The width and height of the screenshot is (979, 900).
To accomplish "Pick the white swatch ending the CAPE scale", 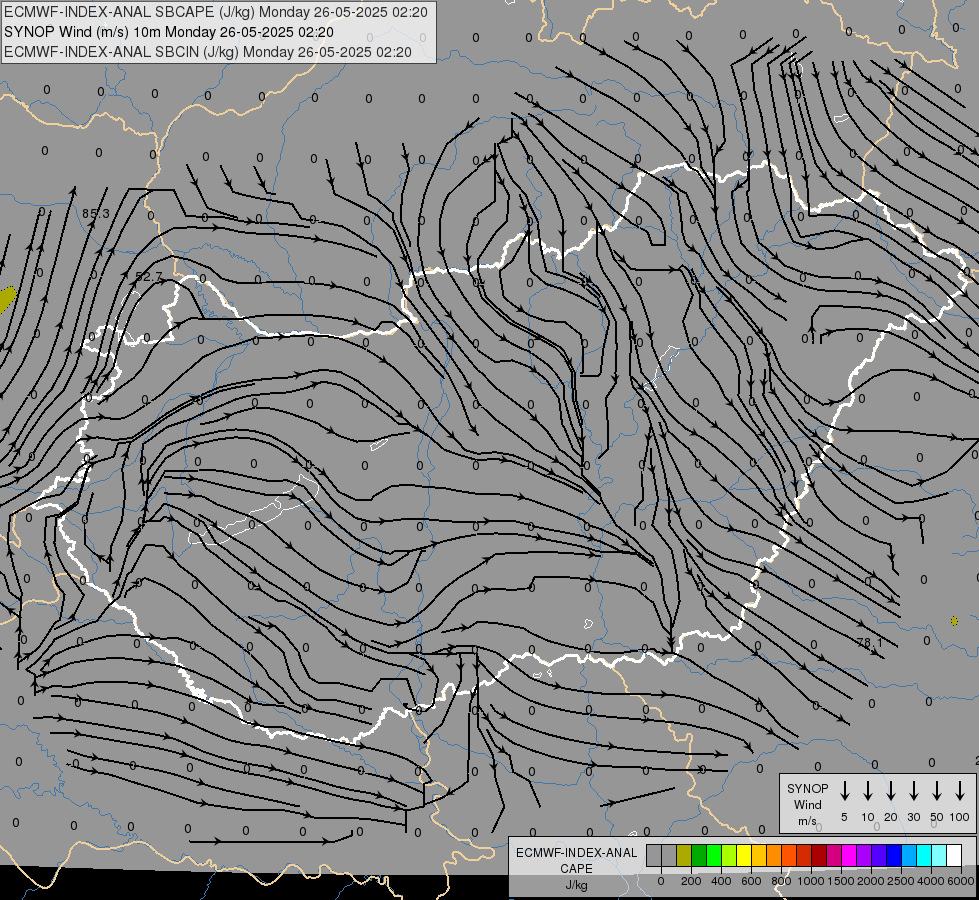I will [x=955, y=855].
